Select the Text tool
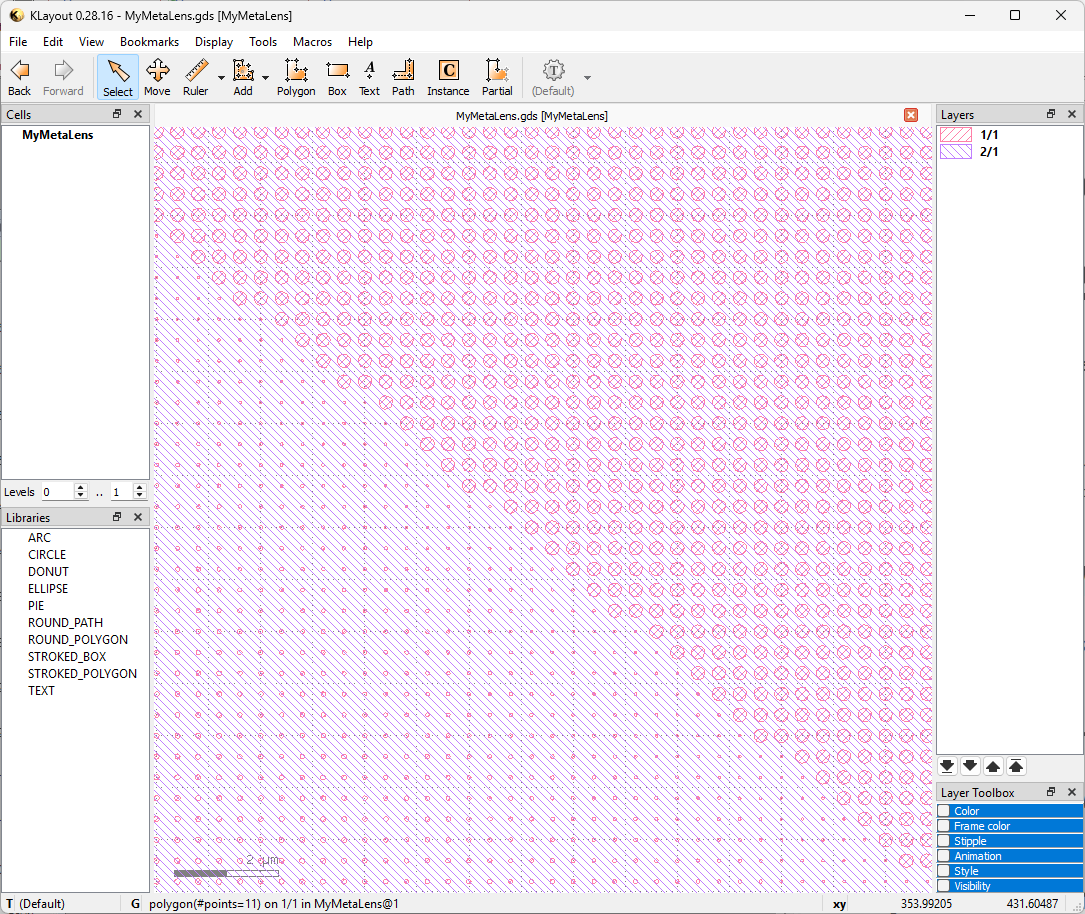1085x914 pixels. (369, 77)
